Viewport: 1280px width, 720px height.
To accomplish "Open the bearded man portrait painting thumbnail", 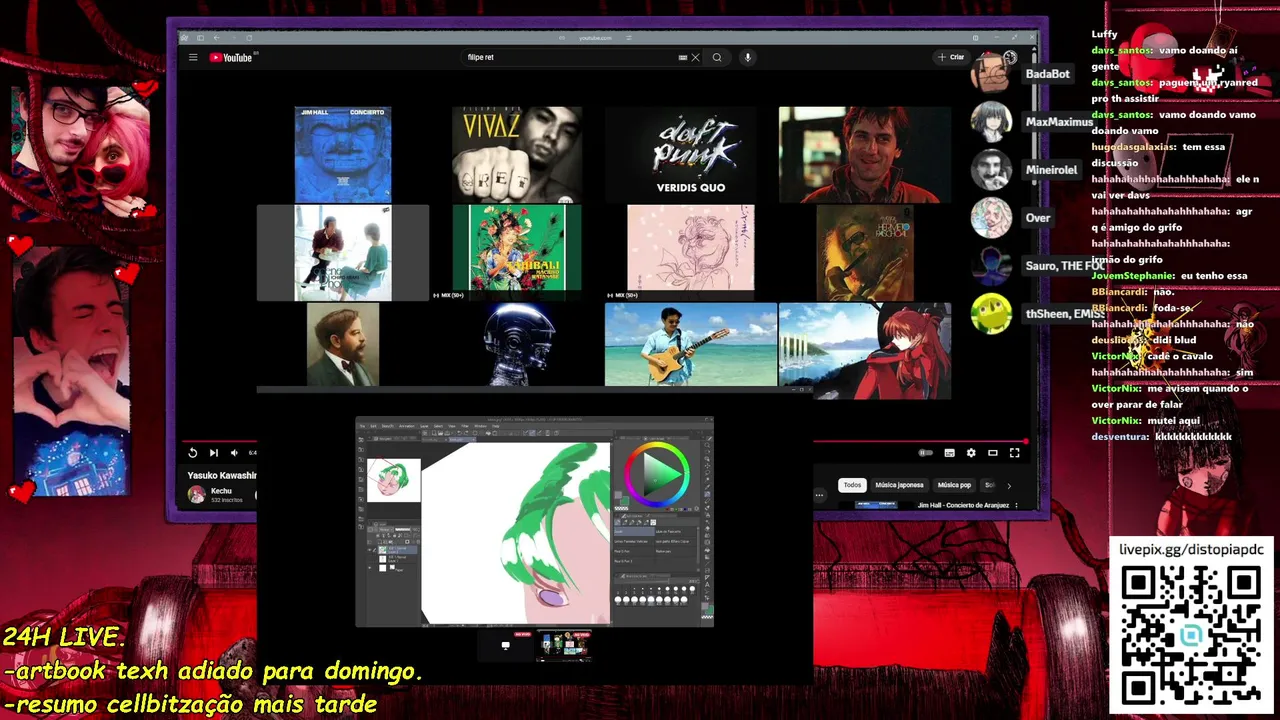I will pyautogui.click(x=343, y=345).
